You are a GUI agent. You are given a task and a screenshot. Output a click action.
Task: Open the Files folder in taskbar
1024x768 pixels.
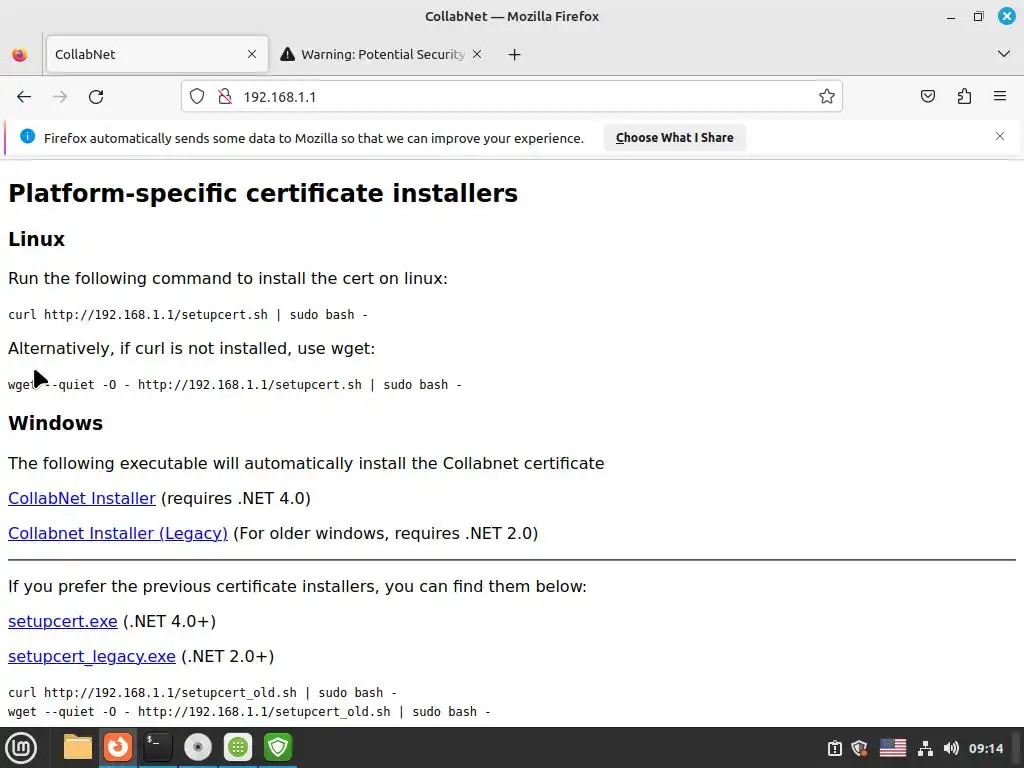tap(78, 748)
